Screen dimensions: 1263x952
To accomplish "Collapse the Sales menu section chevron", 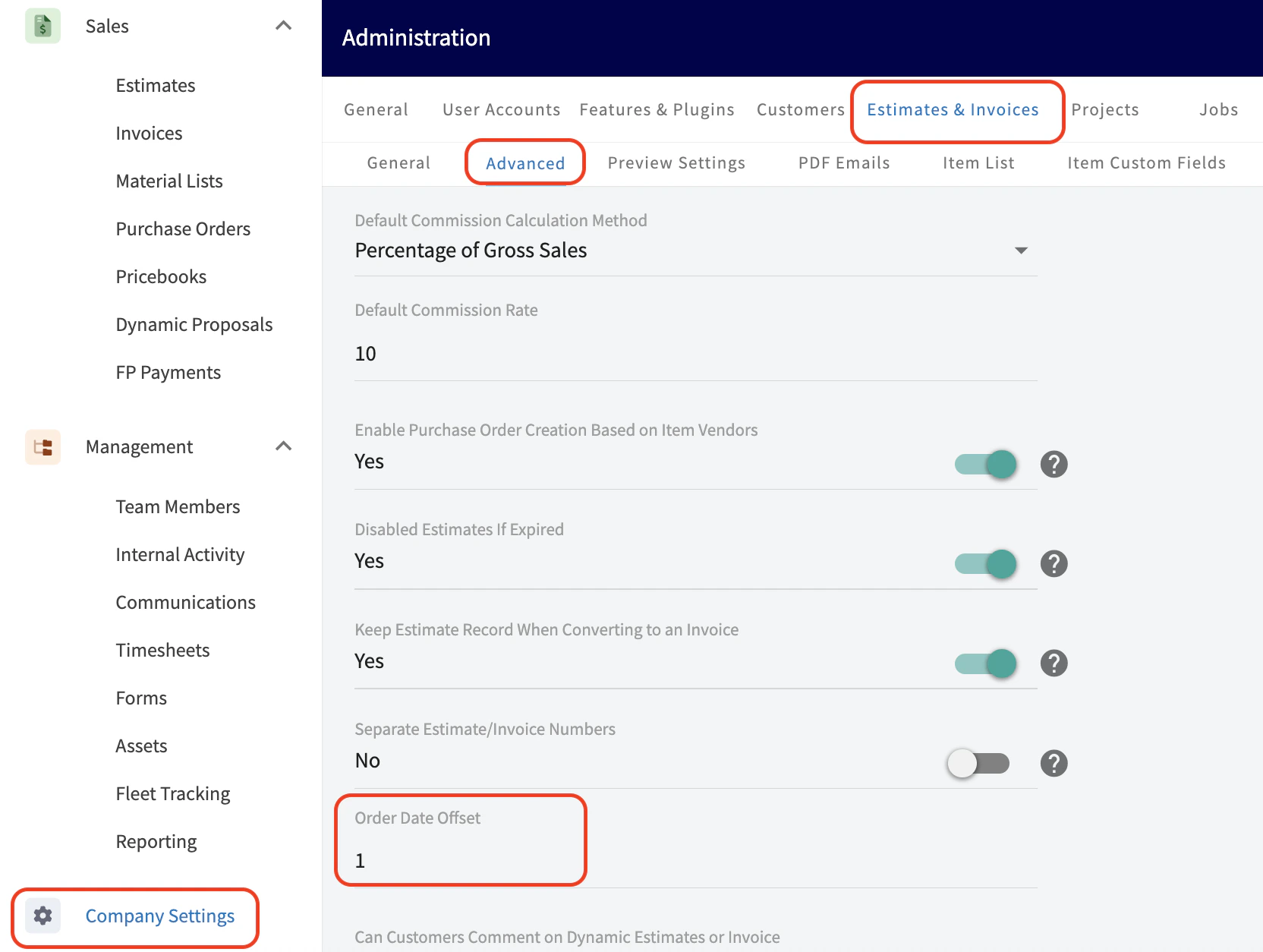I will coord(284,26).
